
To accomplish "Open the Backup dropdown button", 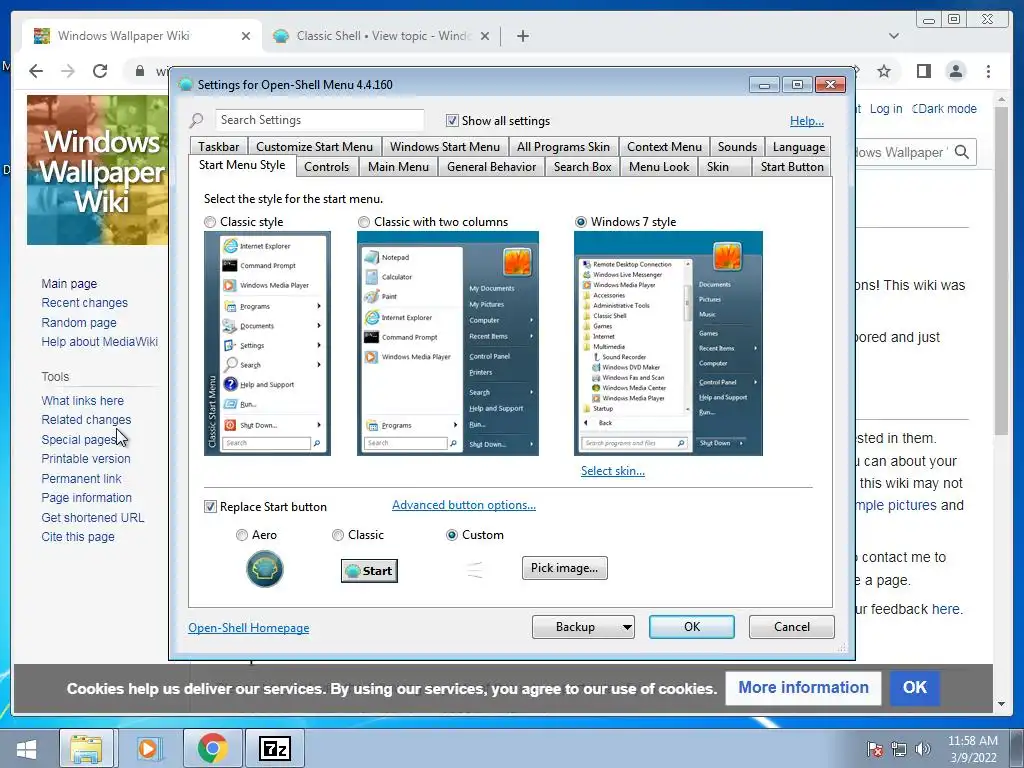I will pyautogui.click(x=583, y=627).
